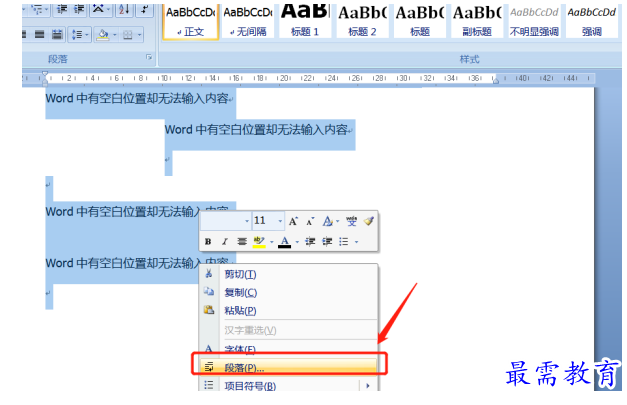Image resolution: width=627 pixels, height=405 pixels.
Task: Click the increase indent icon in ribbon
Action: tap(79, 10)
